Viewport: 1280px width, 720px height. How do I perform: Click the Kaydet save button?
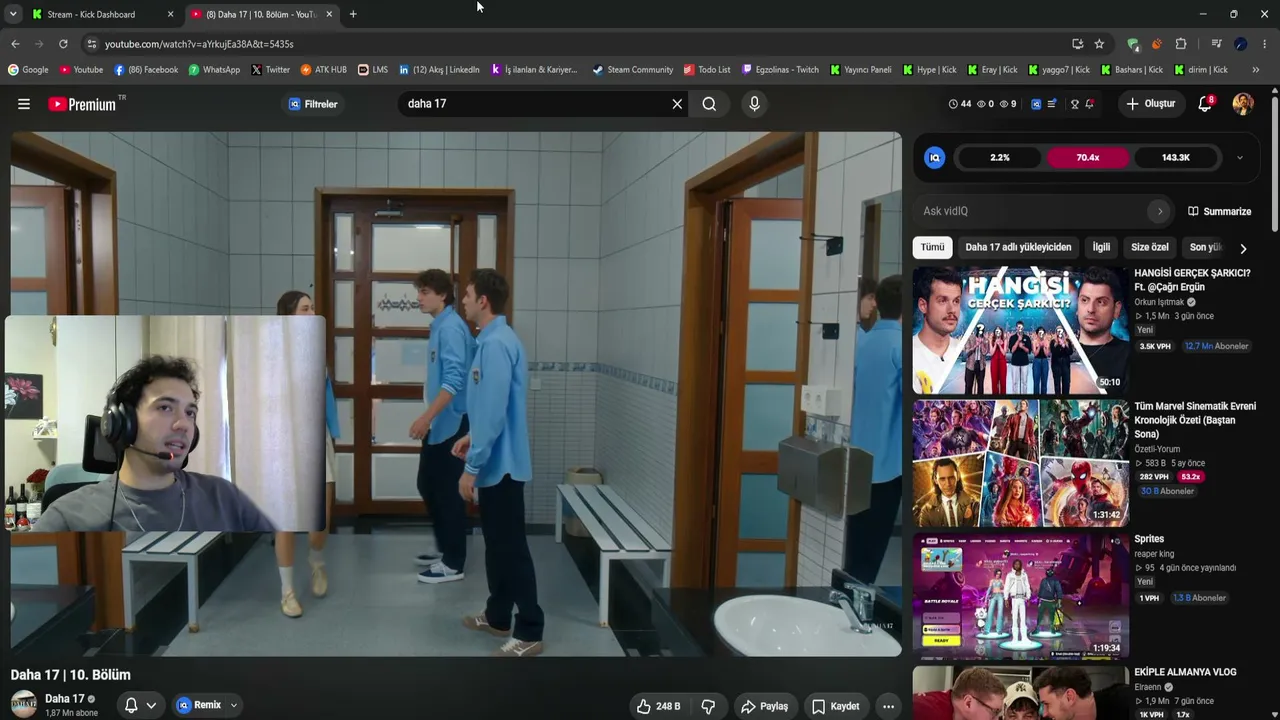[x=835, y=706]
